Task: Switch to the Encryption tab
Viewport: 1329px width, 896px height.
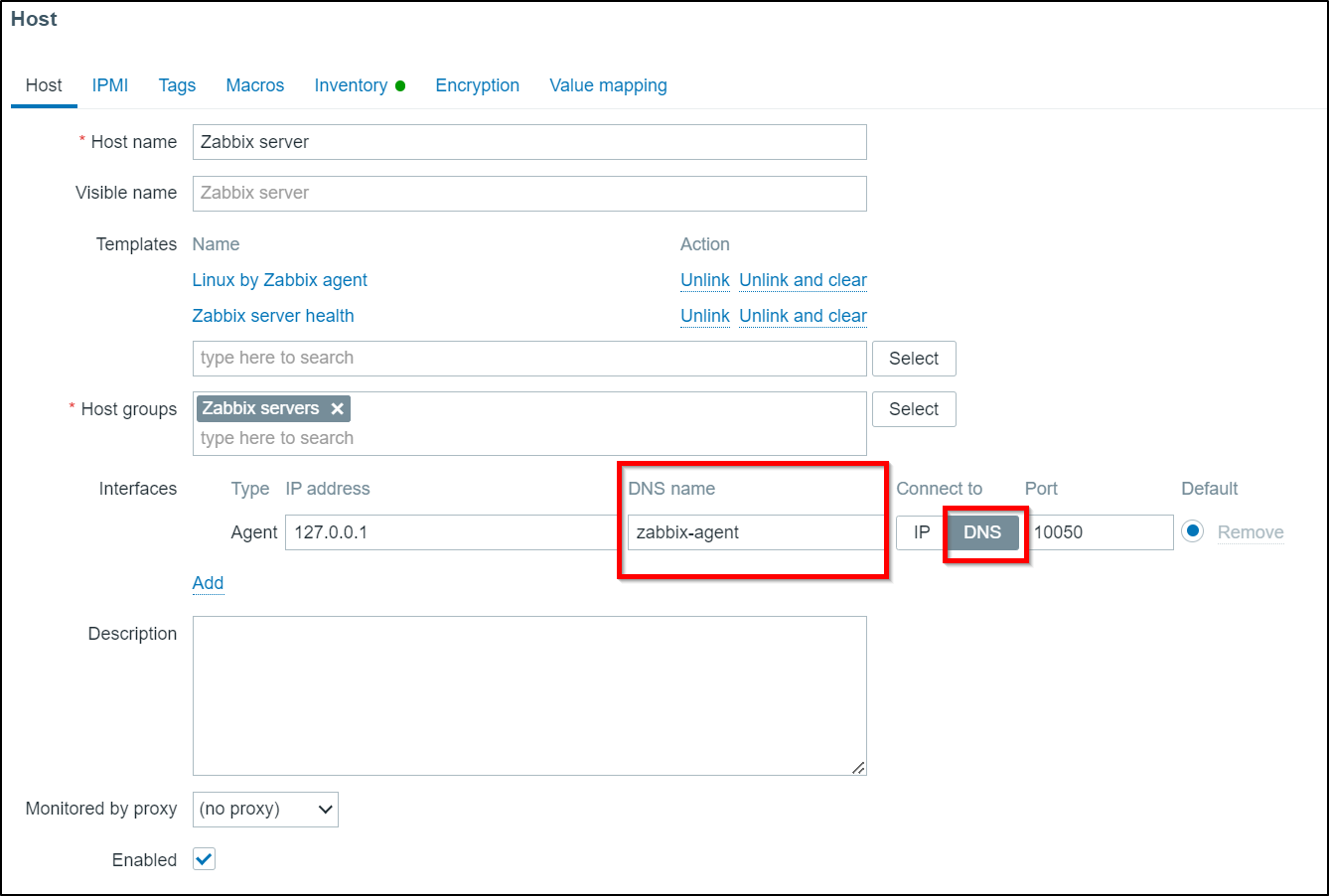Action: [478, 85]
